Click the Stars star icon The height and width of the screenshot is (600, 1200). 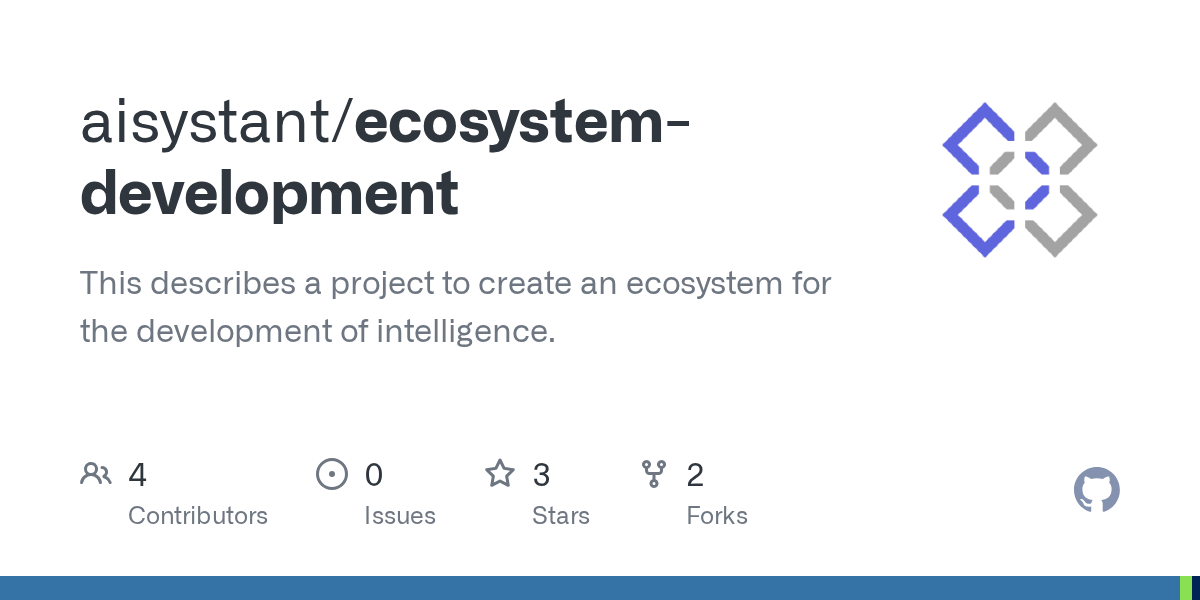click(x=500, y=473)
